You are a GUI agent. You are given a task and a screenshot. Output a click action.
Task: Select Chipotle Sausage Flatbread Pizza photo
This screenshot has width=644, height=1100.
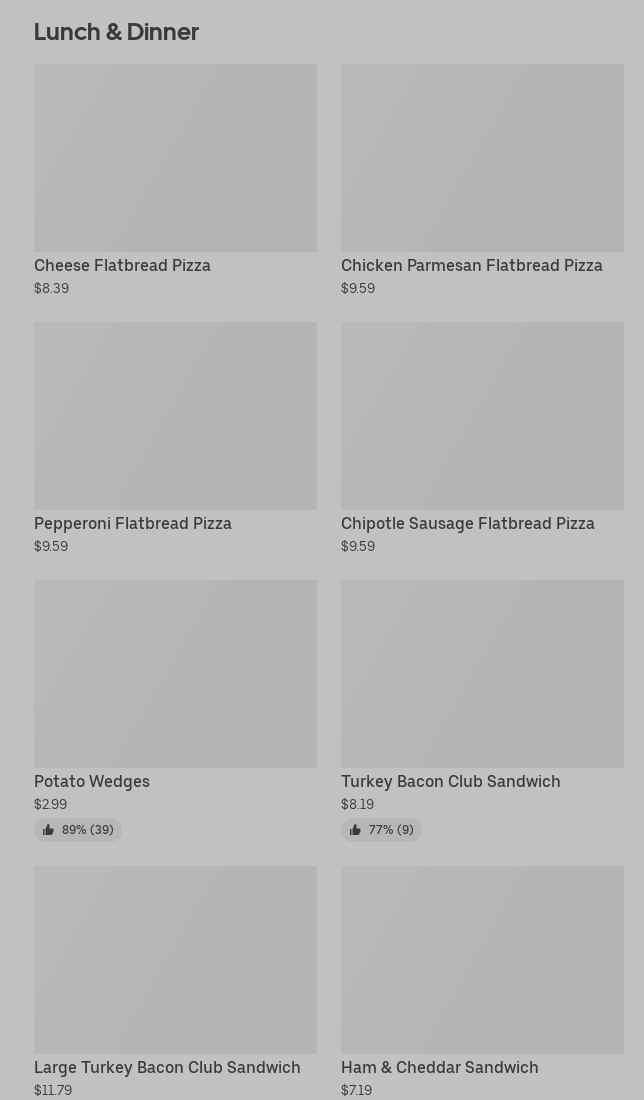click(482, 416)
